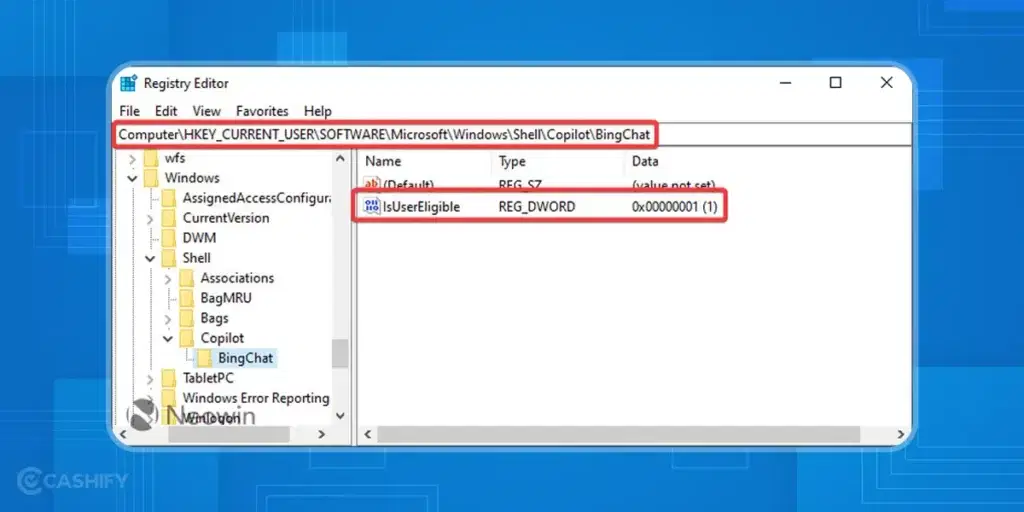Viewport: 1024px width, 512px height.
Task: Click the REG_DWORD type cell
Action: pyautogui.click(x=537, y=207)
